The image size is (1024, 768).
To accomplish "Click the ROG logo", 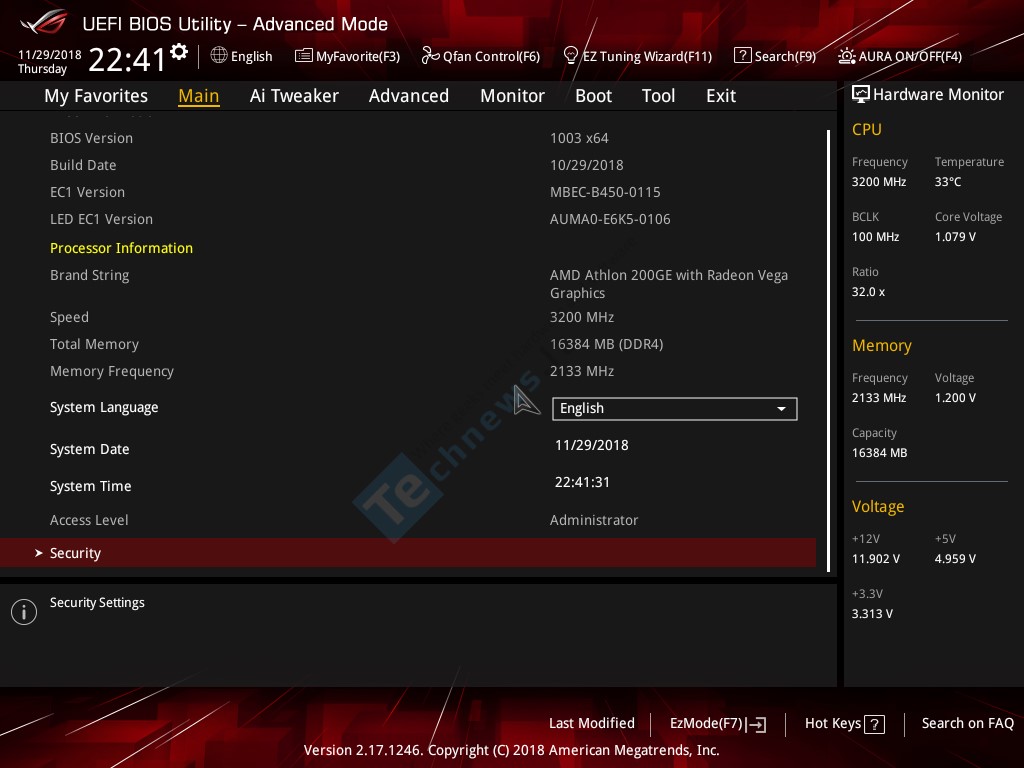I will 44,22.
